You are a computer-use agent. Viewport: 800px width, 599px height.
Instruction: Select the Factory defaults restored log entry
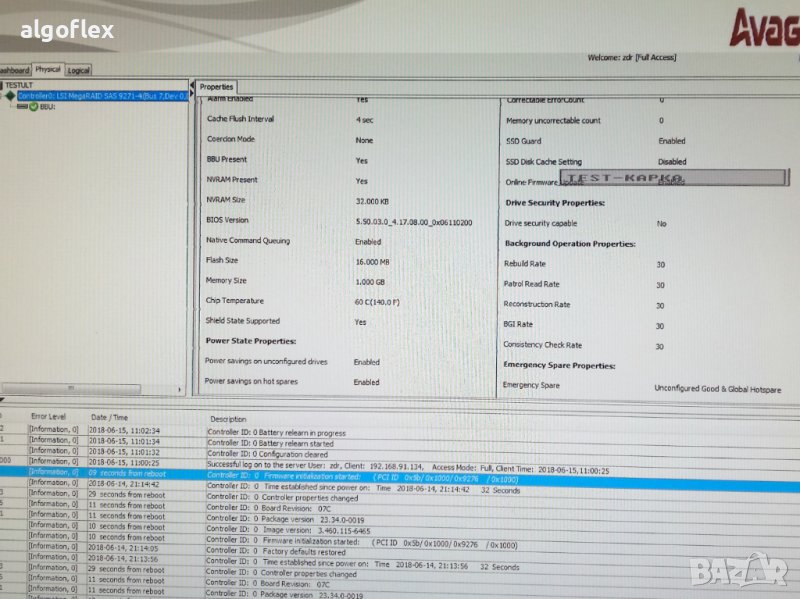pos(277,549)
